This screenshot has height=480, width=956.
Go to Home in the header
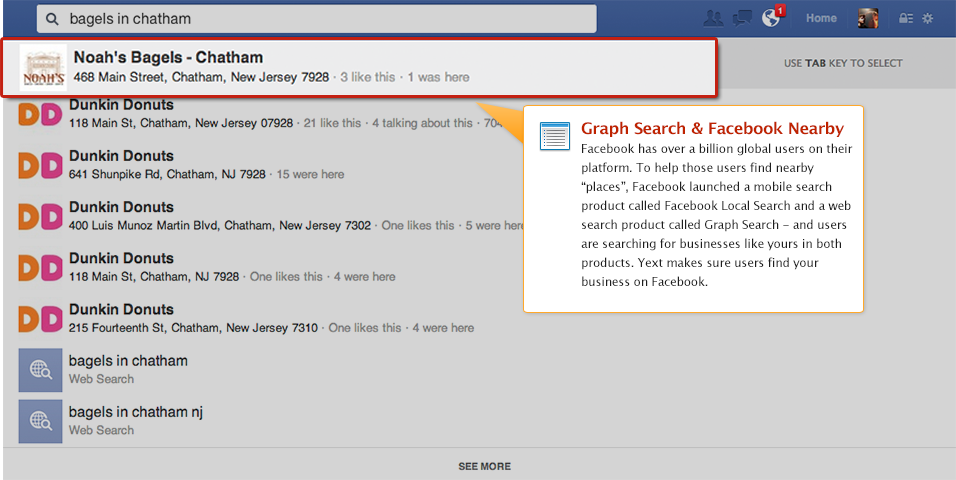click(821, 18)
